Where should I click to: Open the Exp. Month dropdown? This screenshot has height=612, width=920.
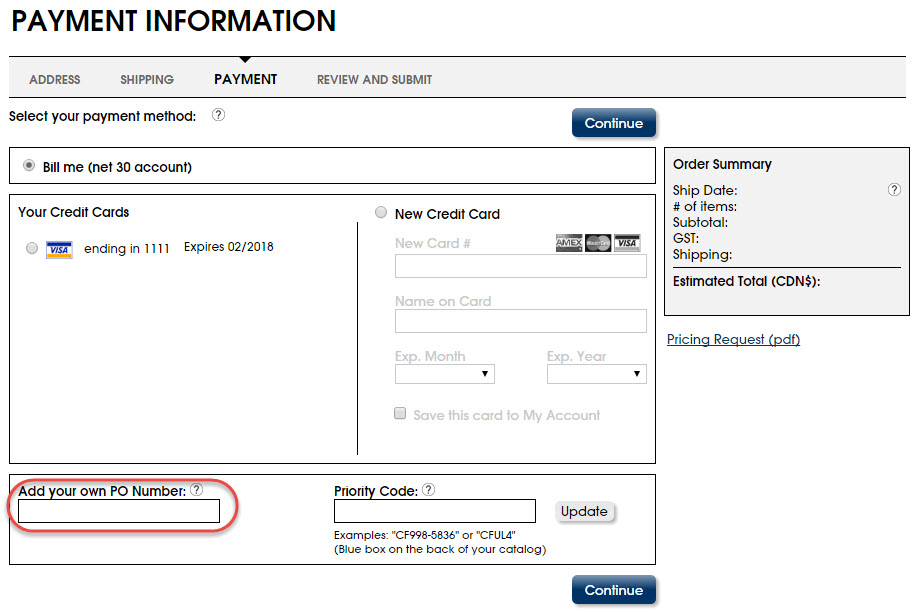click(x=444, y=374)
